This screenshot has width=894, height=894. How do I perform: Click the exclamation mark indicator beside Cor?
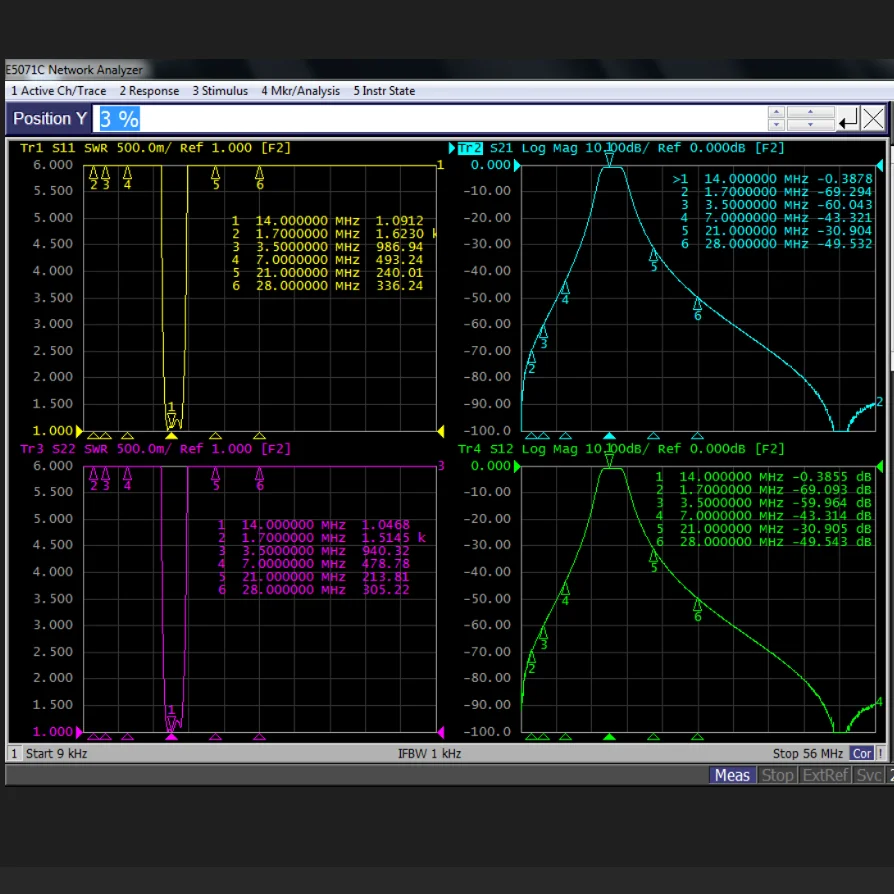coord(880,754)
